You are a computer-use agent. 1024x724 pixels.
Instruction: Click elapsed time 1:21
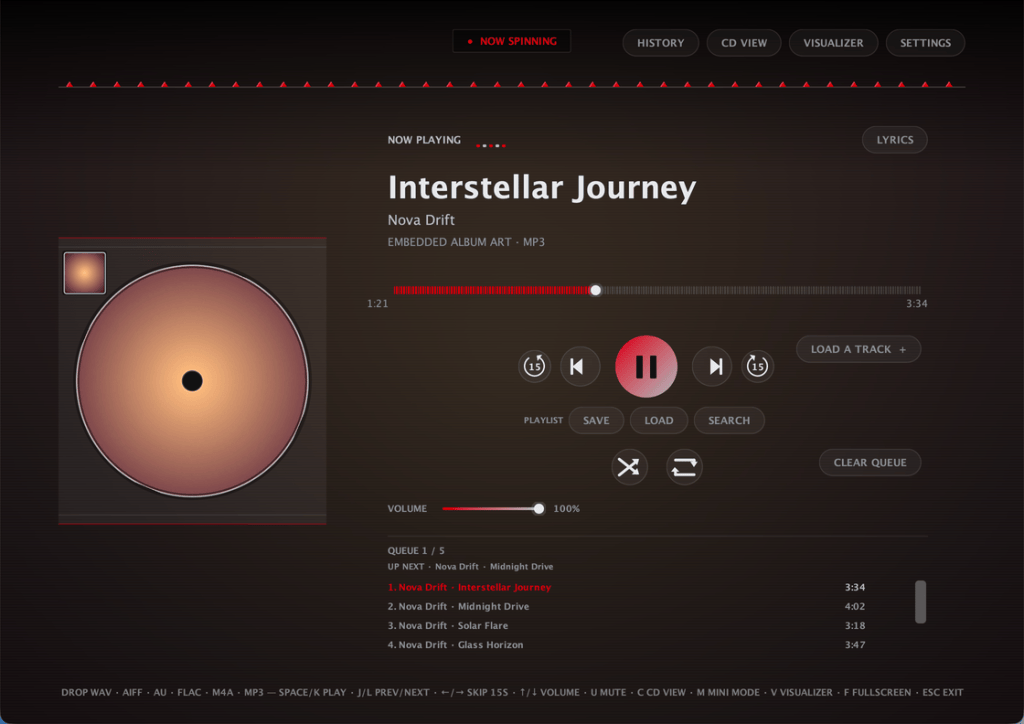(x=377, y=304)
